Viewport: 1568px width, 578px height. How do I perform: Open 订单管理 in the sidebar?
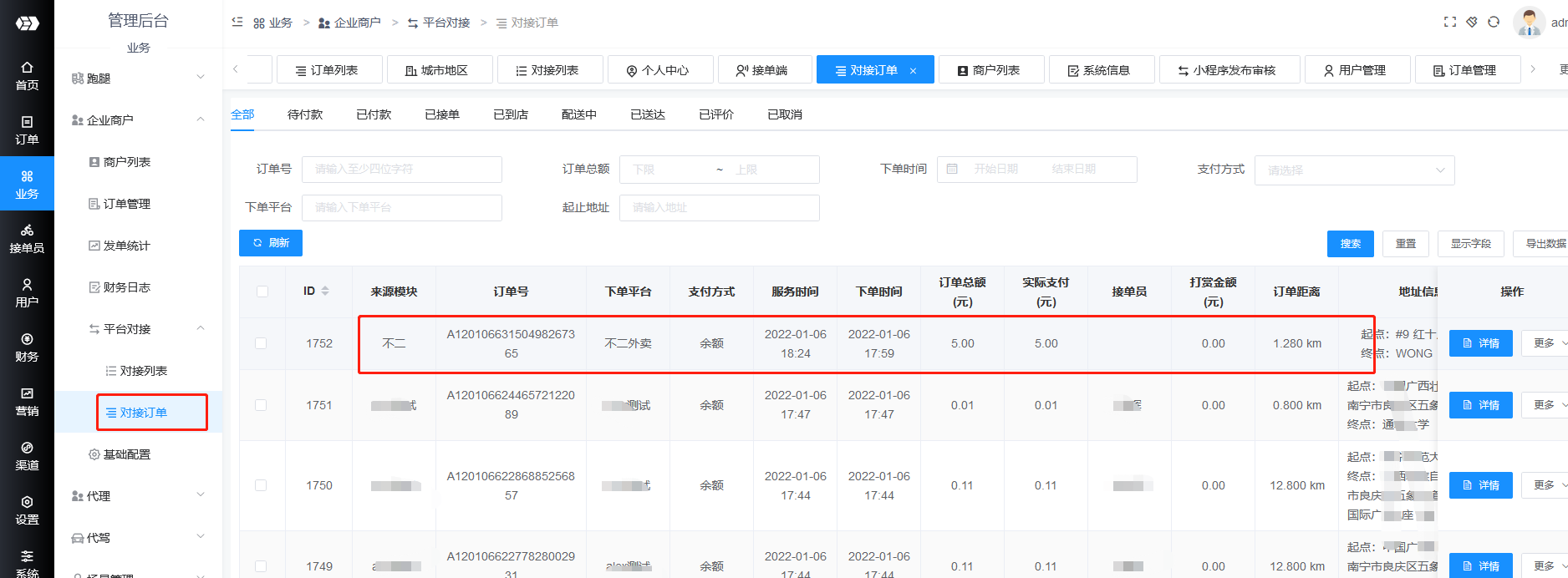click(127, 204)
